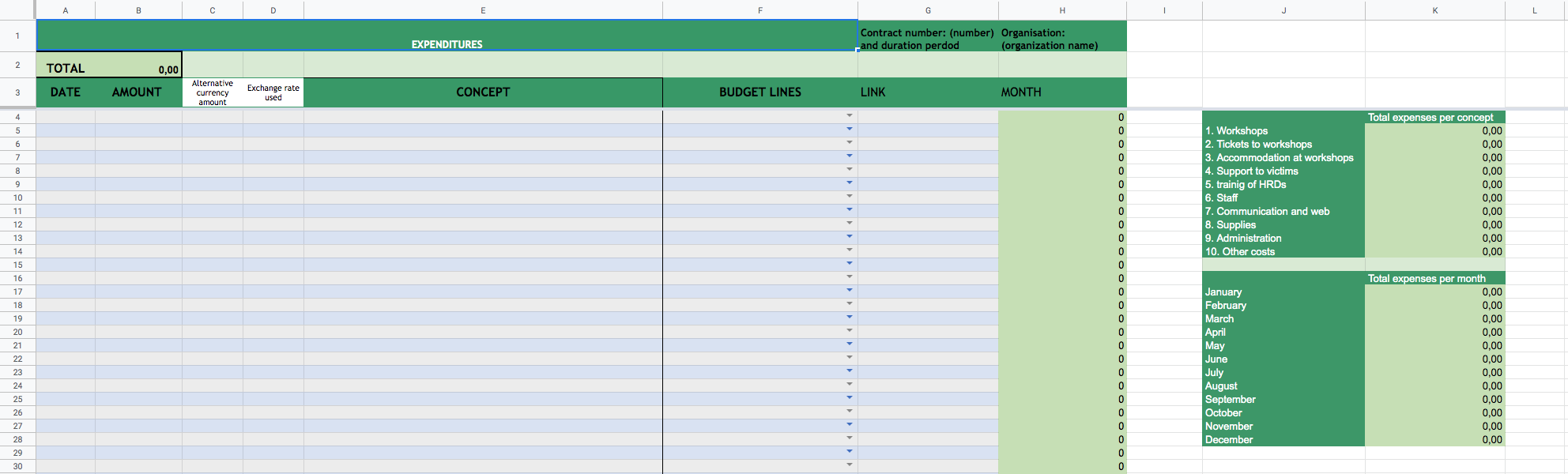
Task: Click 7. Communication and web label
Action: [x=1267, y=211]
